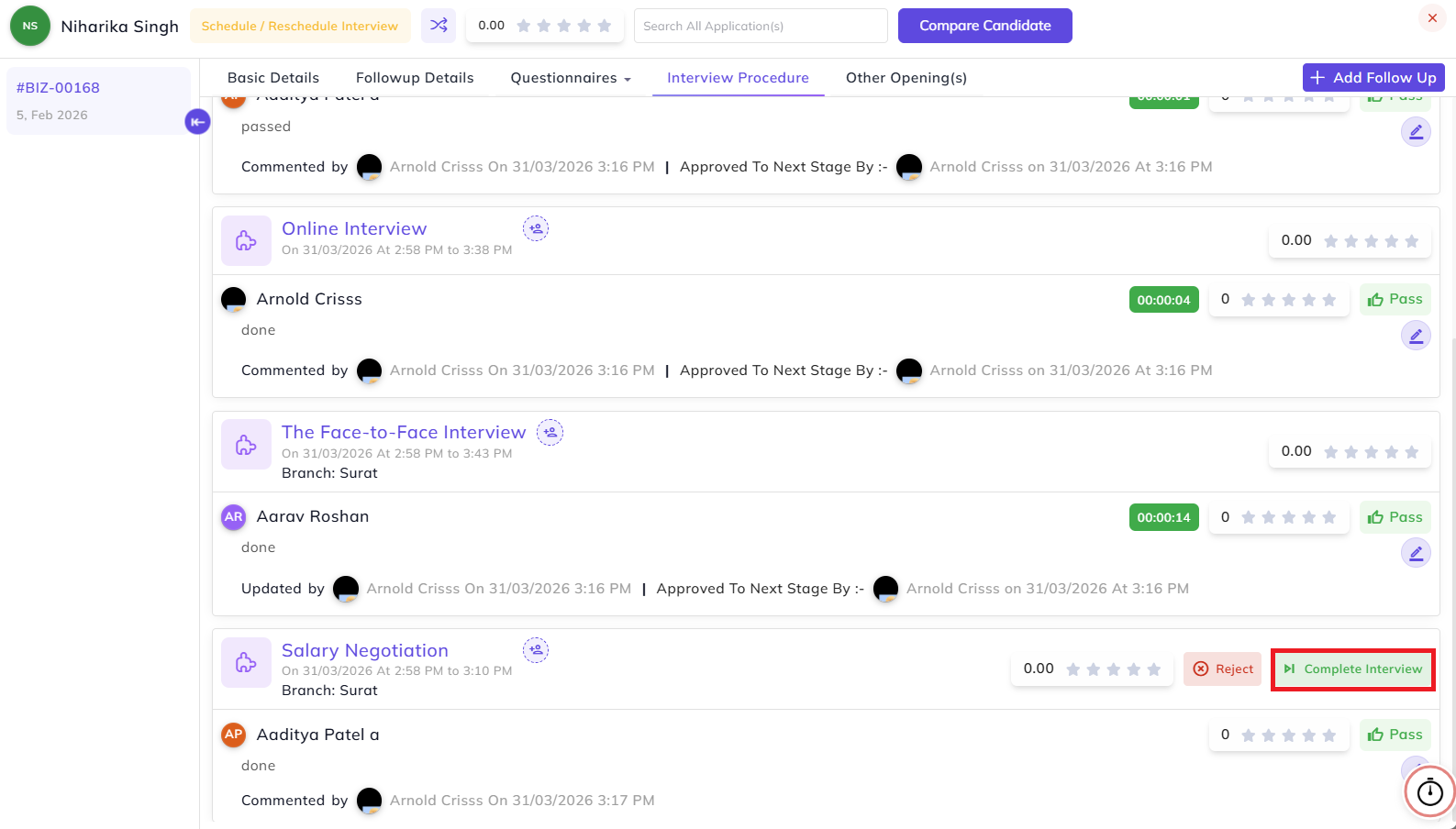Rate Aarav Roshan's interview with stars
The image size is (1456, 829).
(x=1288, y=517)
